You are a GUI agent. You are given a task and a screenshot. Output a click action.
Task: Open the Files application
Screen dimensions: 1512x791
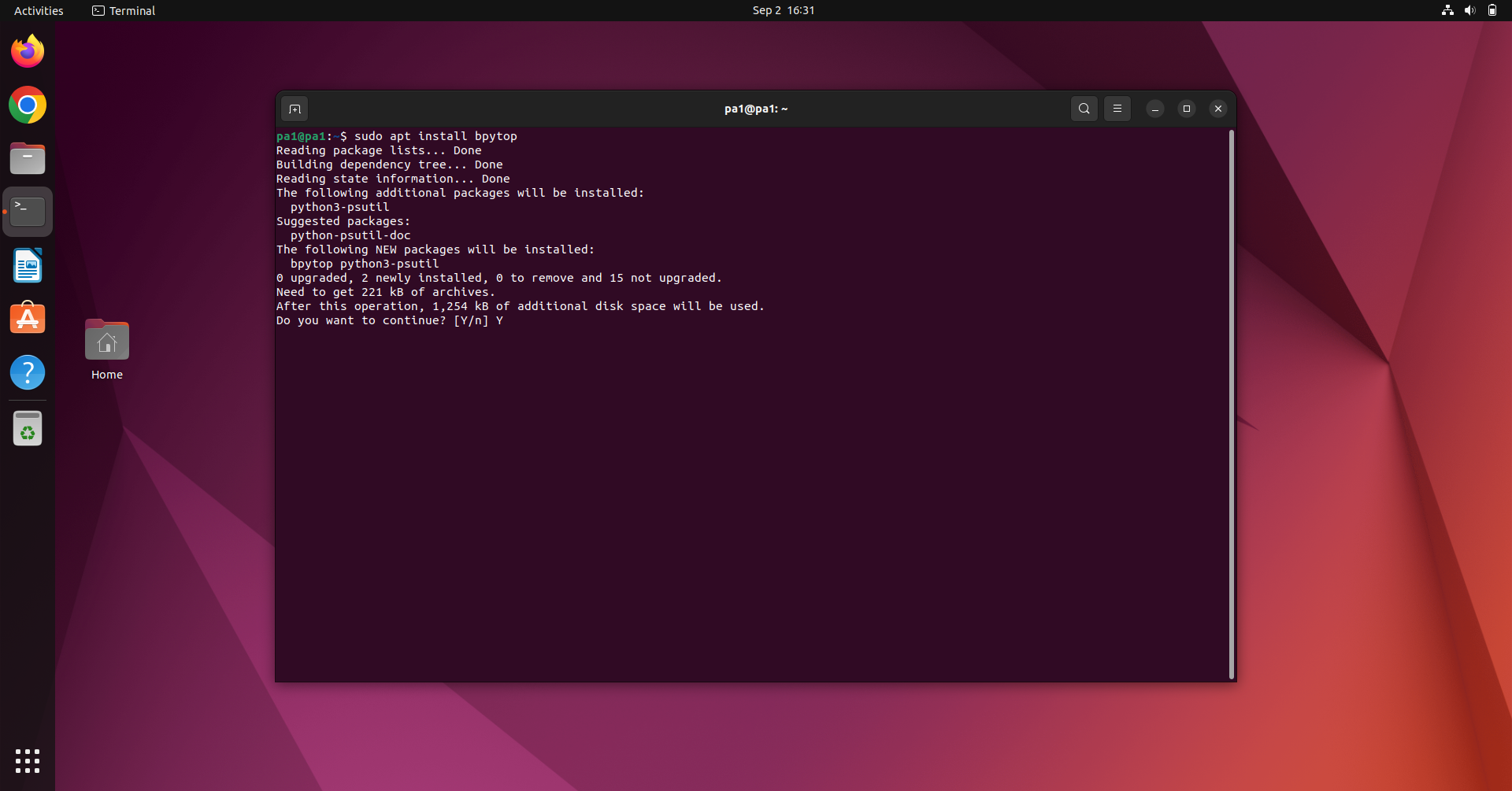[x=27, y=158]
